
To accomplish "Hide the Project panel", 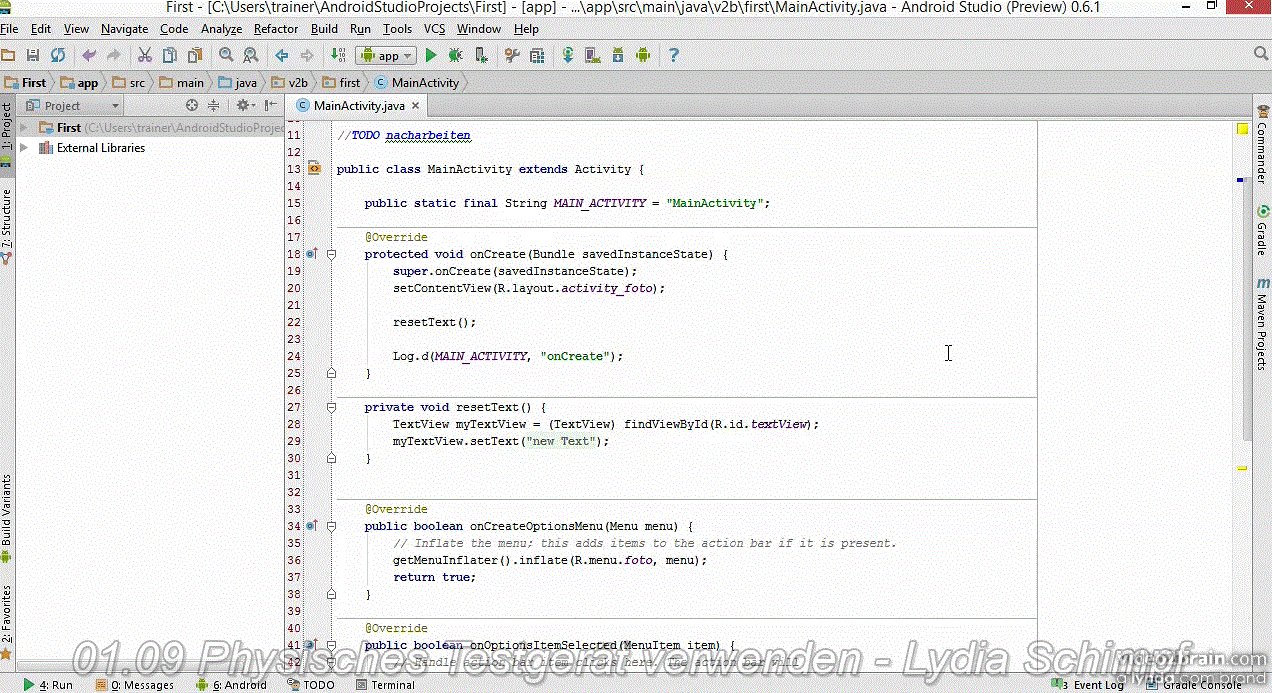I will [271, 105].
